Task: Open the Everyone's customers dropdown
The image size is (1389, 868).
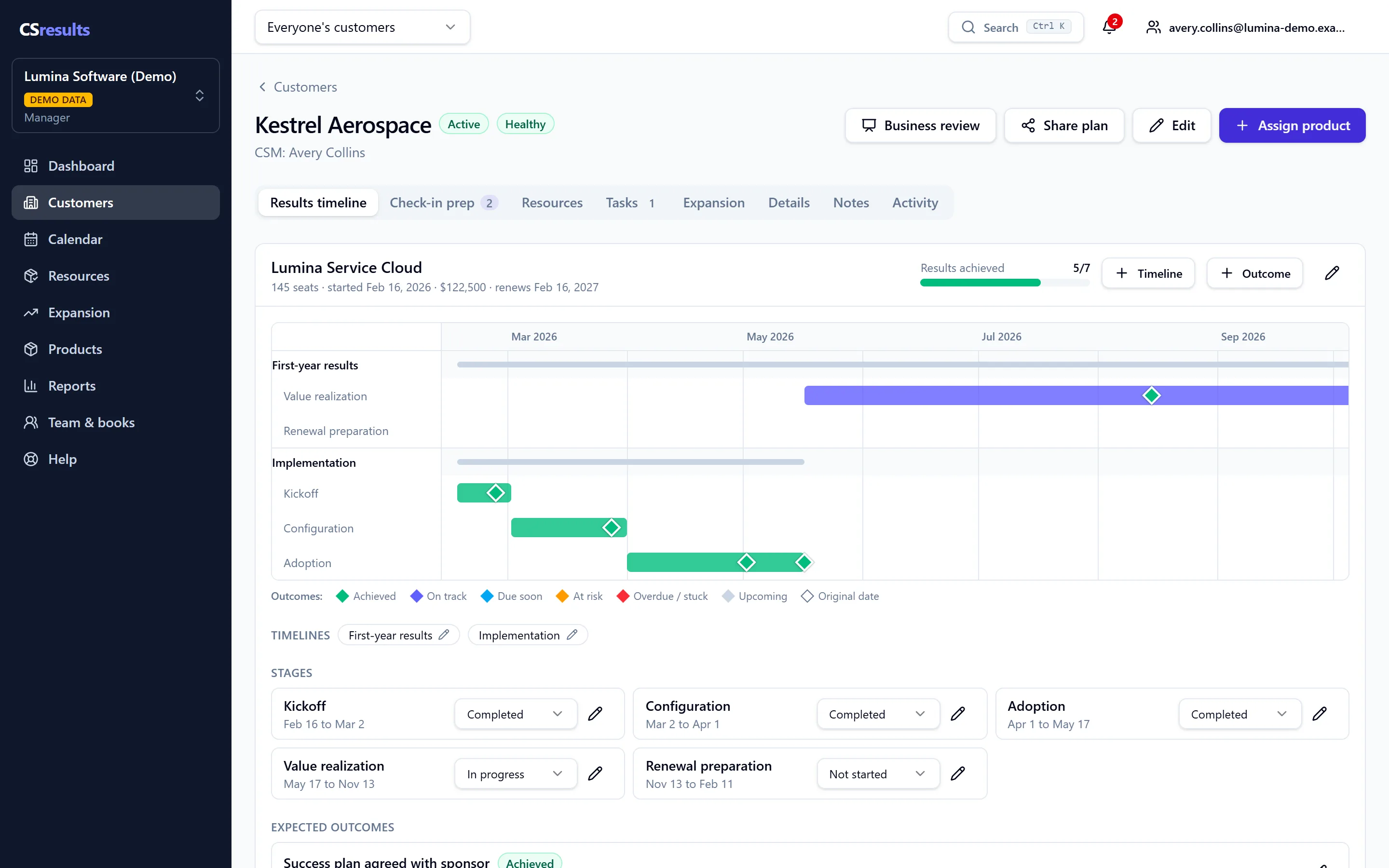Action: [362, 27]
